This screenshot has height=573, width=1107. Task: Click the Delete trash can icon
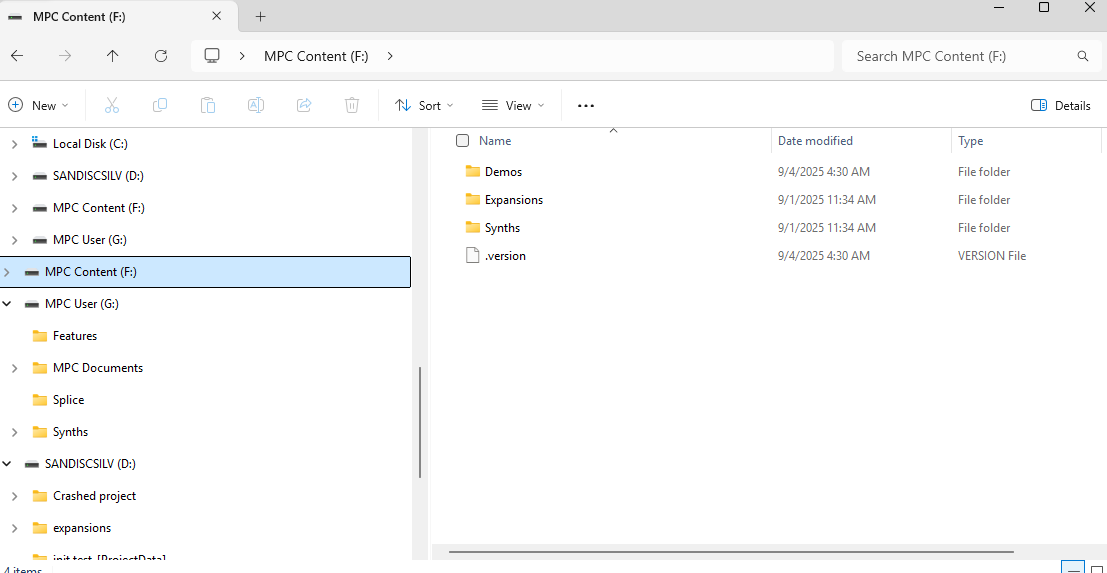[x=352, y=106]
